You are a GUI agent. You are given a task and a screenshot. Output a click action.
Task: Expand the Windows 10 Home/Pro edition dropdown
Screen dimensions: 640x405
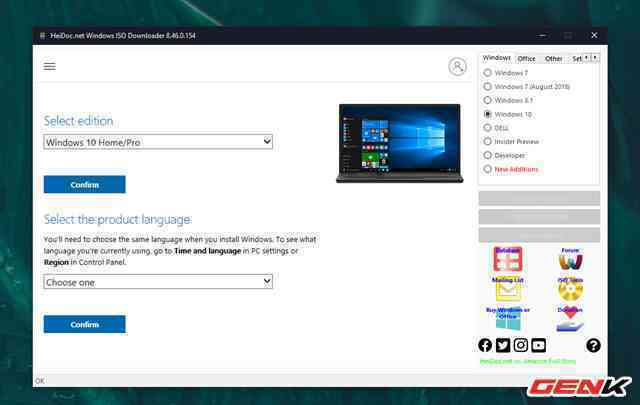click(x=158, y=142)
